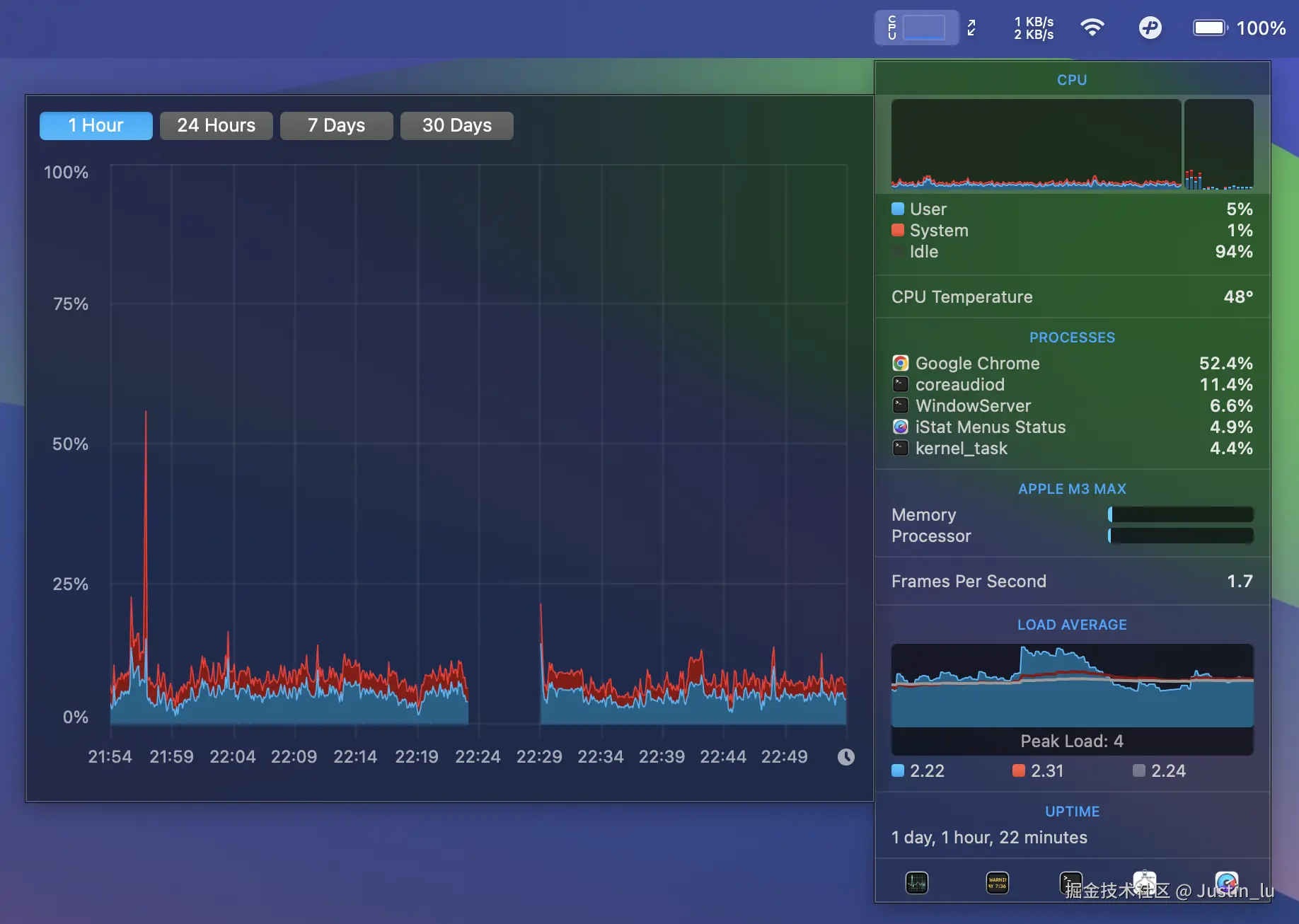
Task: Open the CPU monitor menu bar item
Action: (x=917, y=28)
